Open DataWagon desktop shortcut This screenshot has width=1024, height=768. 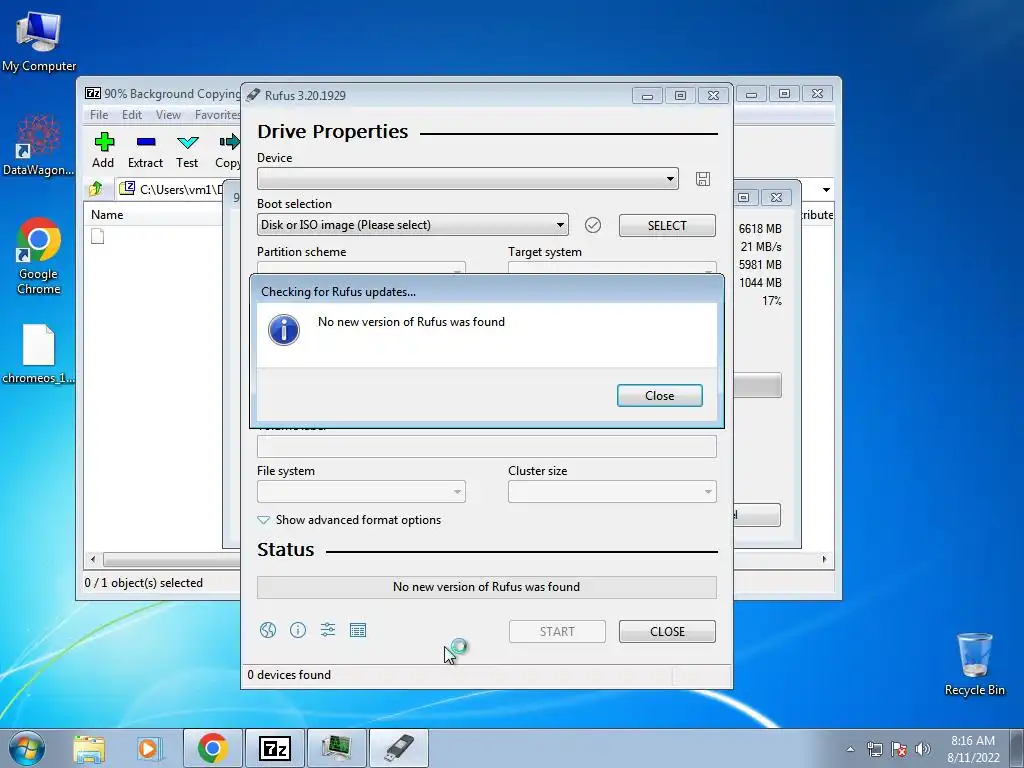(39, 145)
